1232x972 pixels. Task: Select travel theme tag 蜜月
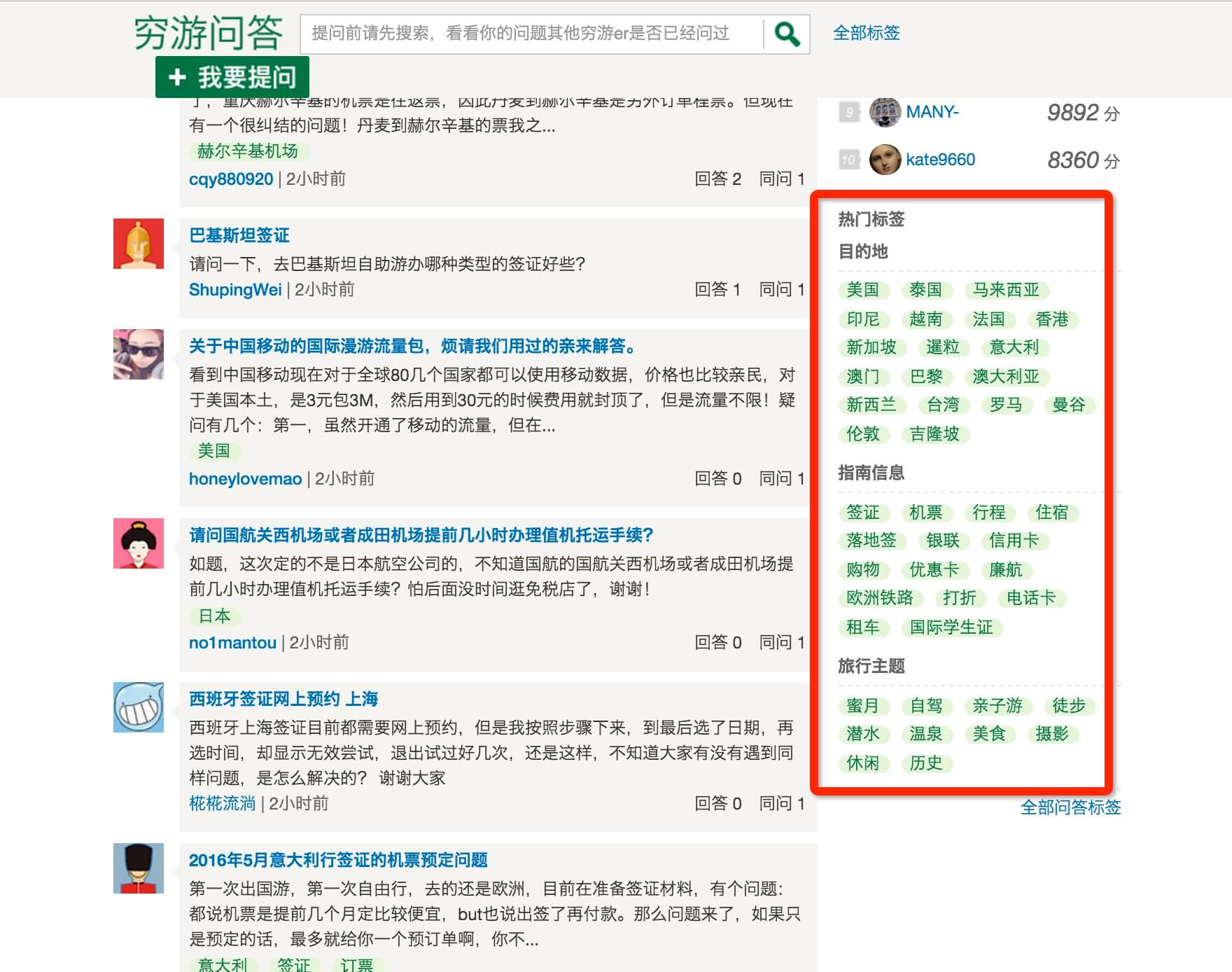click(863, 706)
